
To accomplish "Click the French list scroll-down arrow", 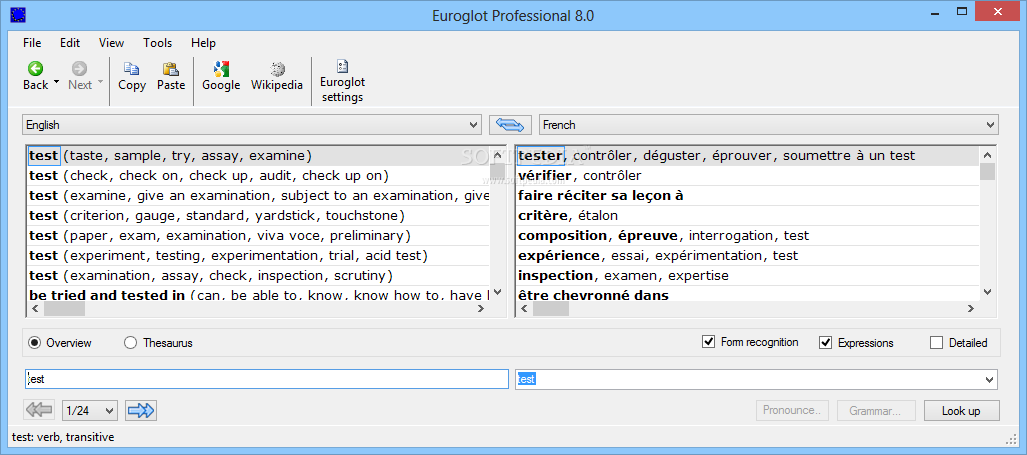I will pyautogui.click(x=988, y=293).
